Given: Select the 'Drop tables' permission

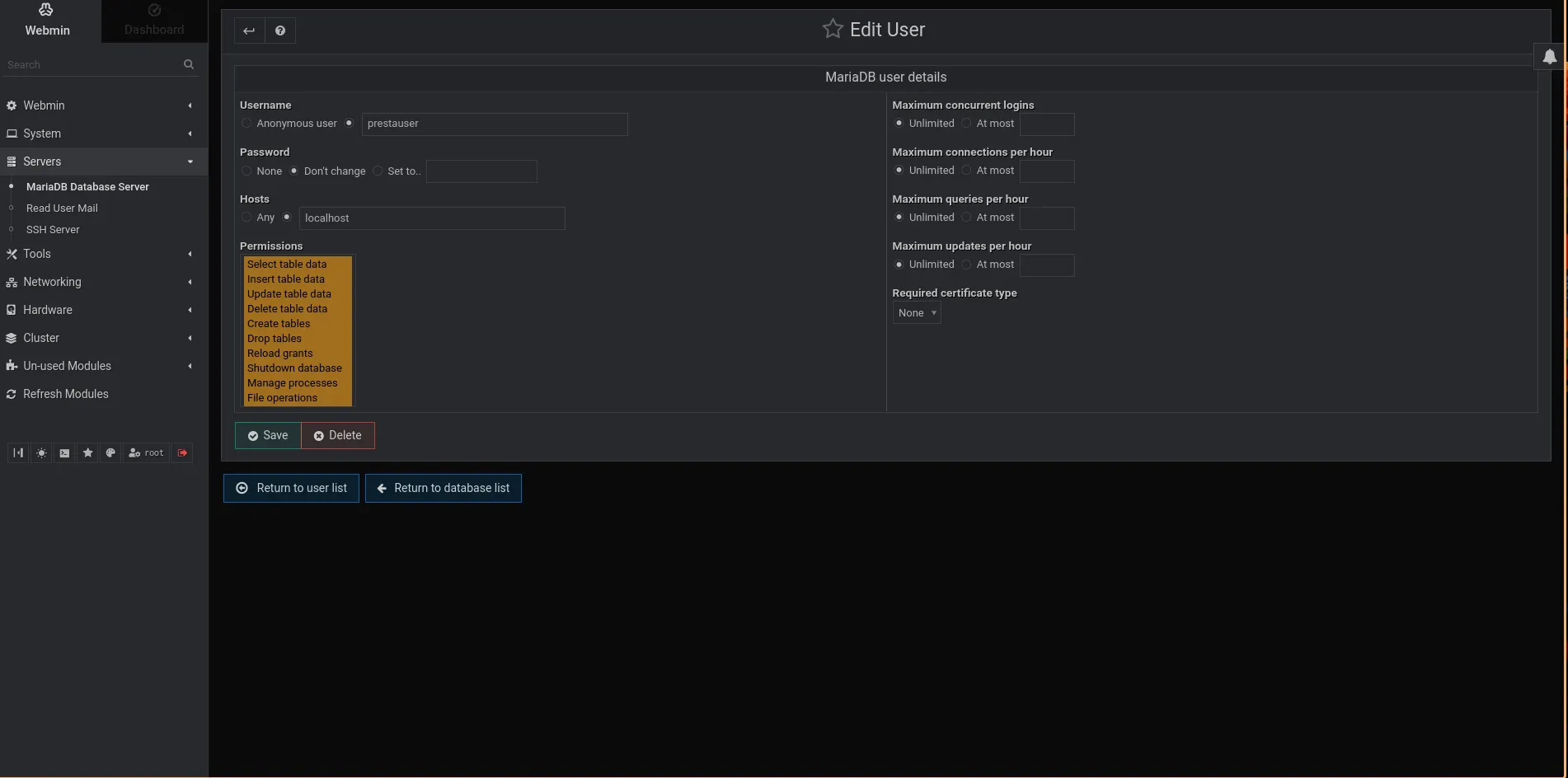Looking at the screenshot, I should point(298,339).
